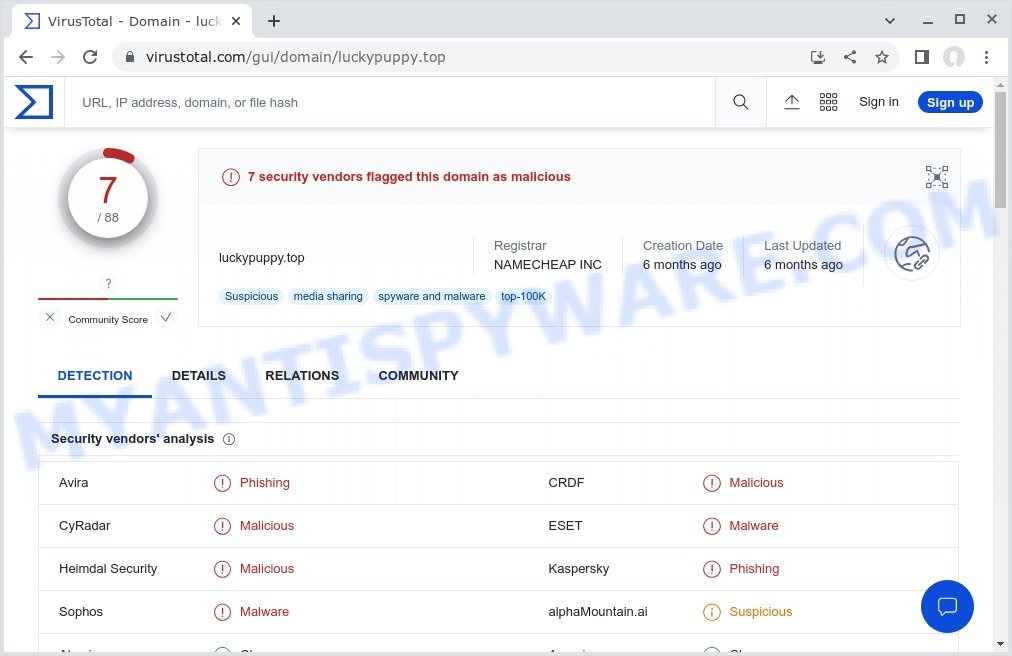This screenshot has height=656, width=1012.
Task: Click Last Updated 6 months ago
Action: pos(803,255)
